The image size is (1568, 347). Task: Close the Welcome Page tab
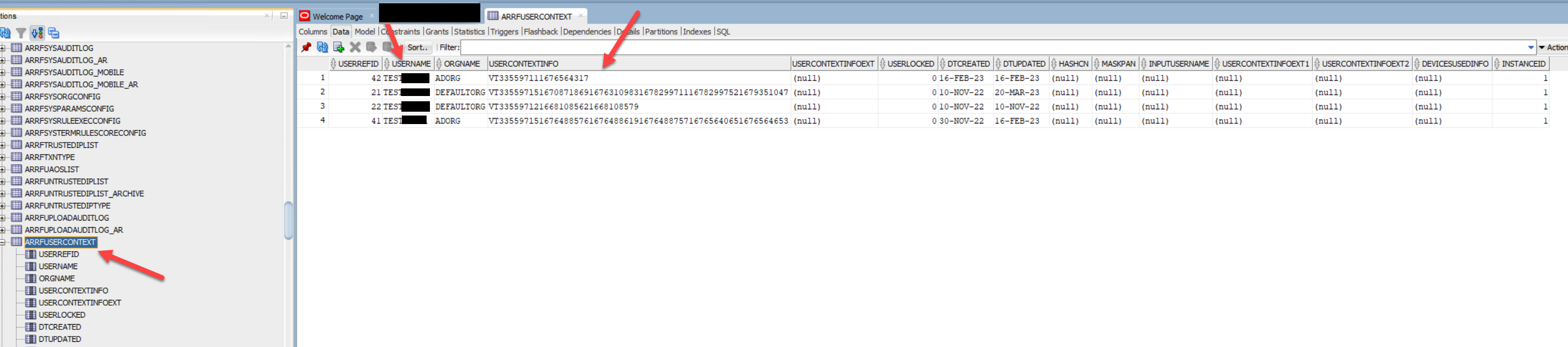(x=372, y=17)
